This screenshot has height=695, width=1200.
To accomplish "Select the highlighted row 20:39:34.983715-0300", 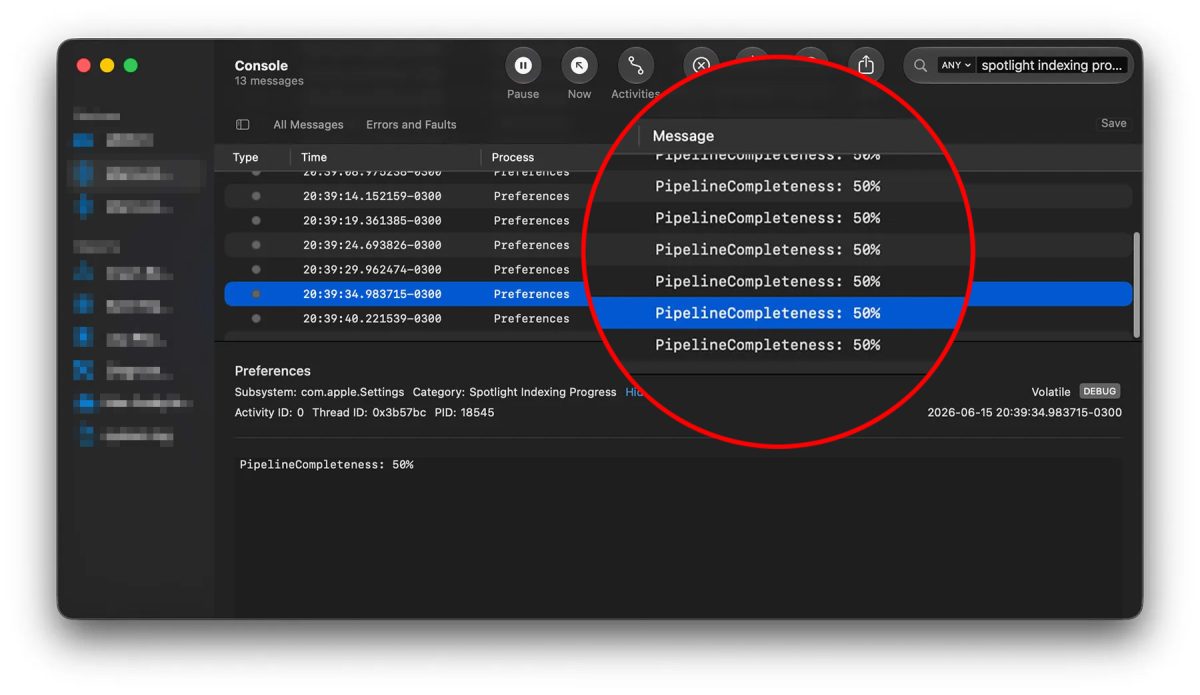I will pyautogui.click(x=678, y=294).
